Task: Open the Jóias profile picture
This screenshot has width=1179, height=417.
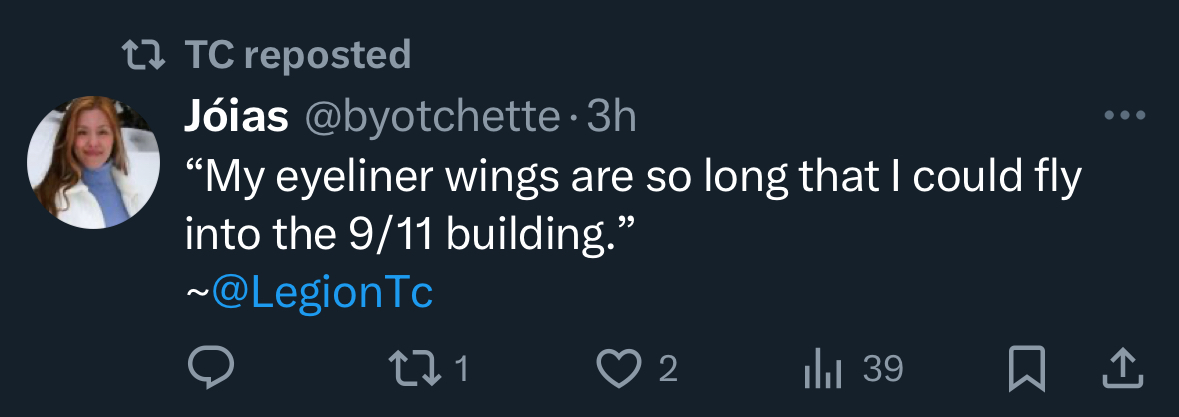Action: pos(94,162)
